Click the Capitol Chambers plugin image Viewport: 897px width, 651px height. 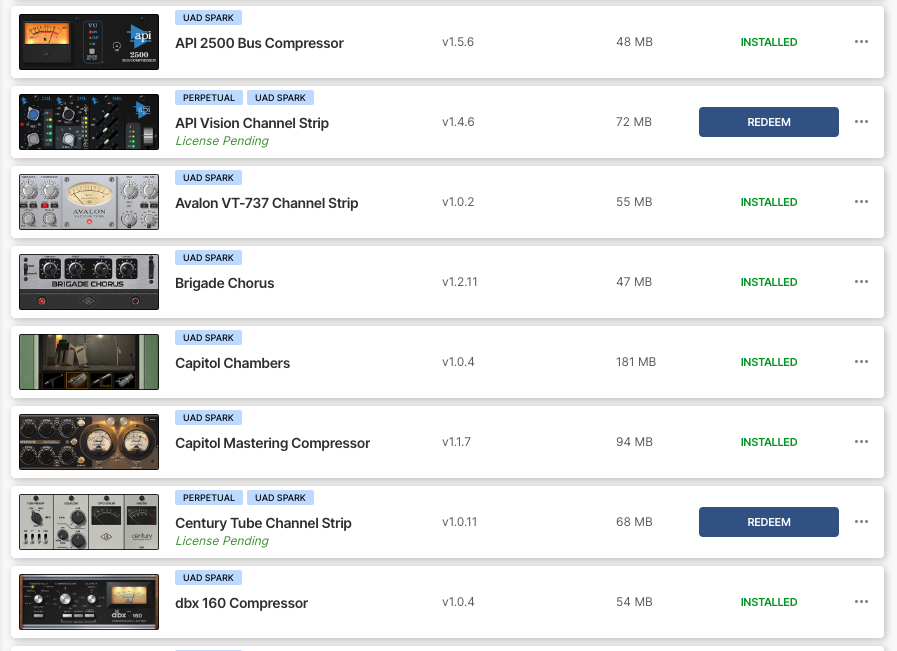89,362
